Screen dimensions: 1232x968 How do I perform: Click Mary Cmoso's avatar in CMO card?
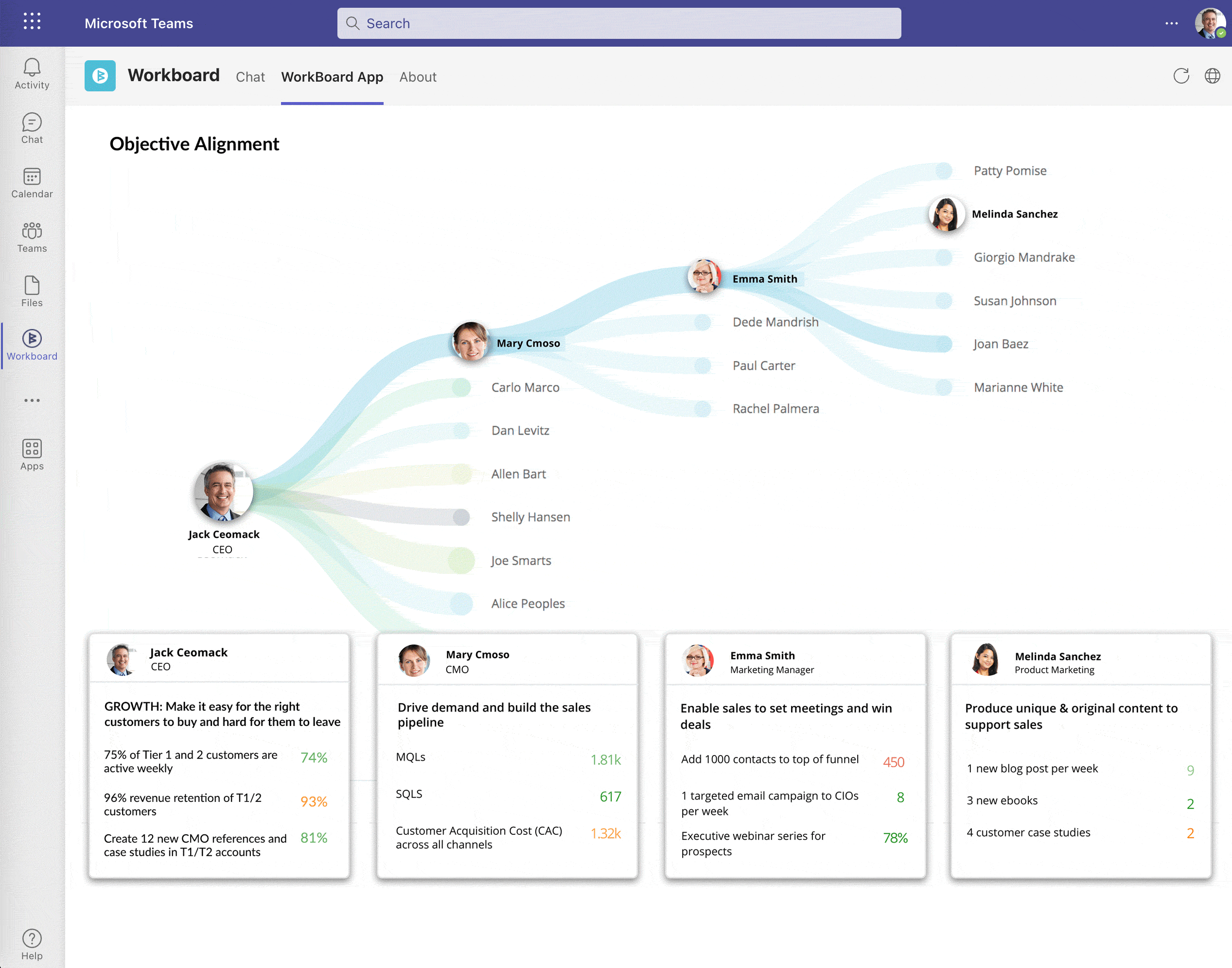(x=414, y=661)
